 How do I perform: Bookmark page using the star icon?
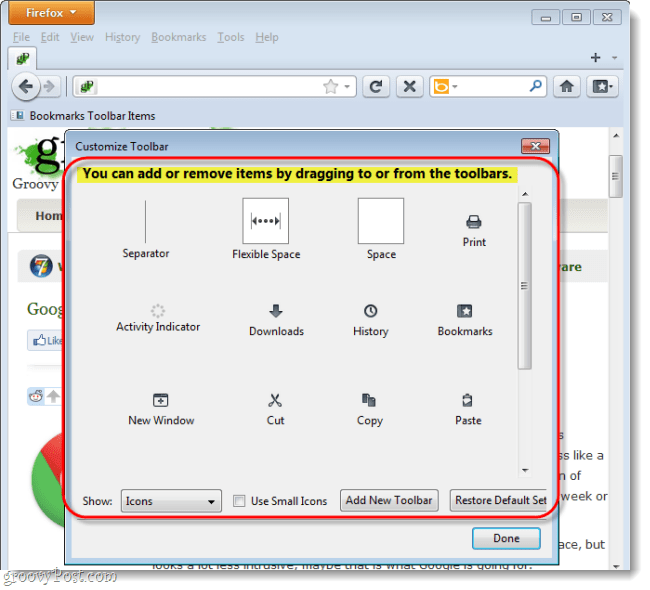(331, 87)
